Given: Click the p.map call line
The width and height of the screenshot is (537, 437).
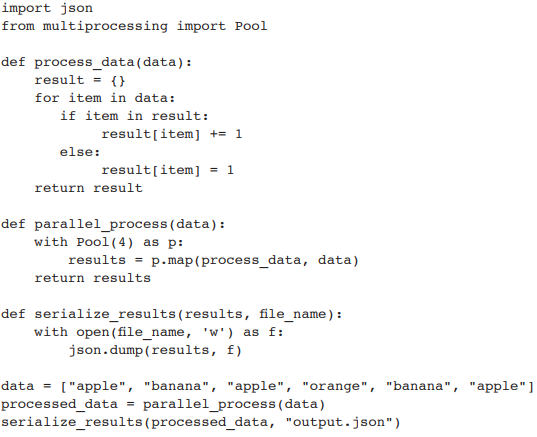Looking at the screenshot, I should point(213,260).
